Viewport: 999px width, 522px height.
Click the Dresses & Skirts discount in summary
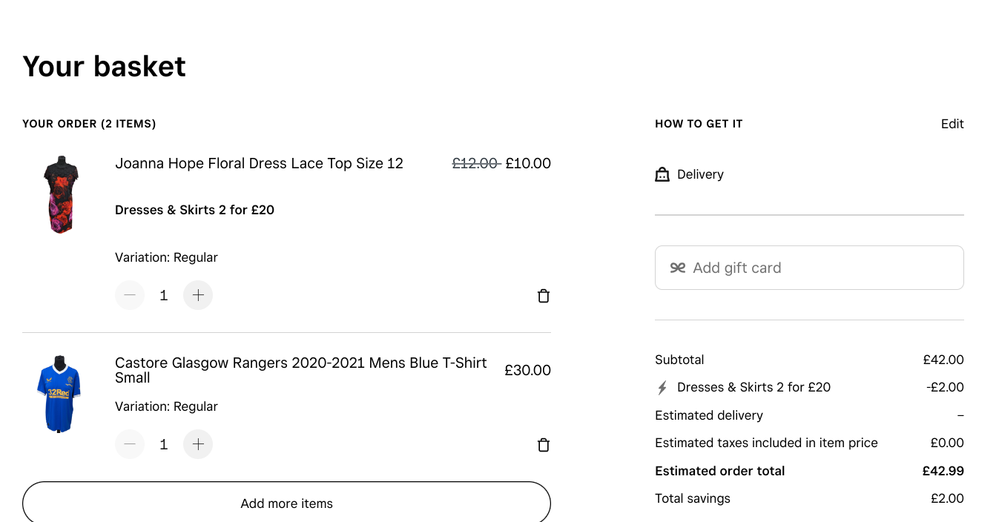[x=753, y=387]
